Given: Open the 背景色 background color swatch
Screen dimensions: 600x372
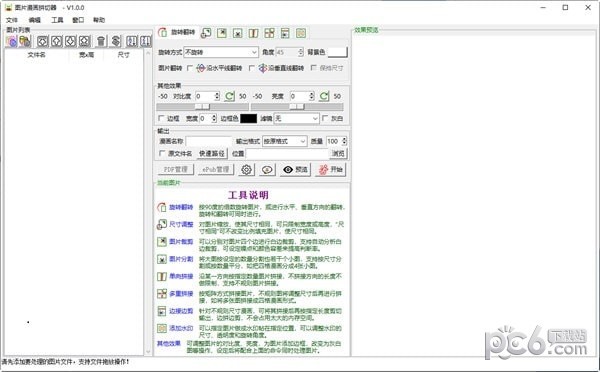Looking at the screenshot, I should 338,52.
